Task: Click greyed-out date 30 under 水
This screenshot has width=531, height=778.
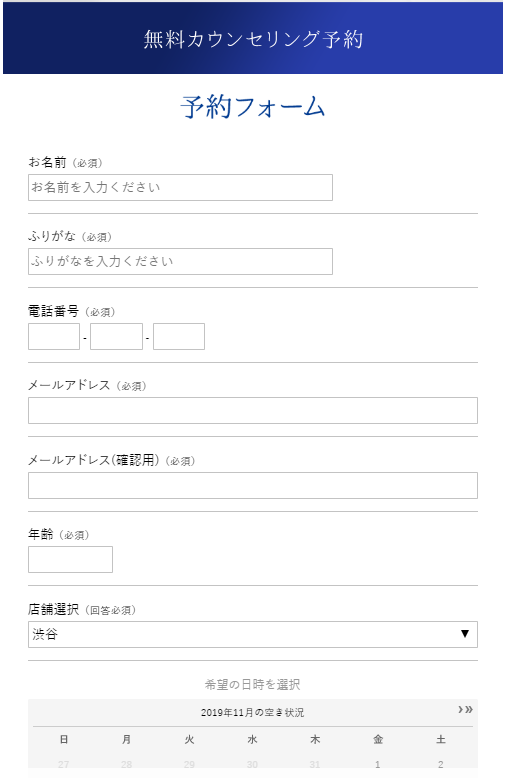Action: coord(252,765)
